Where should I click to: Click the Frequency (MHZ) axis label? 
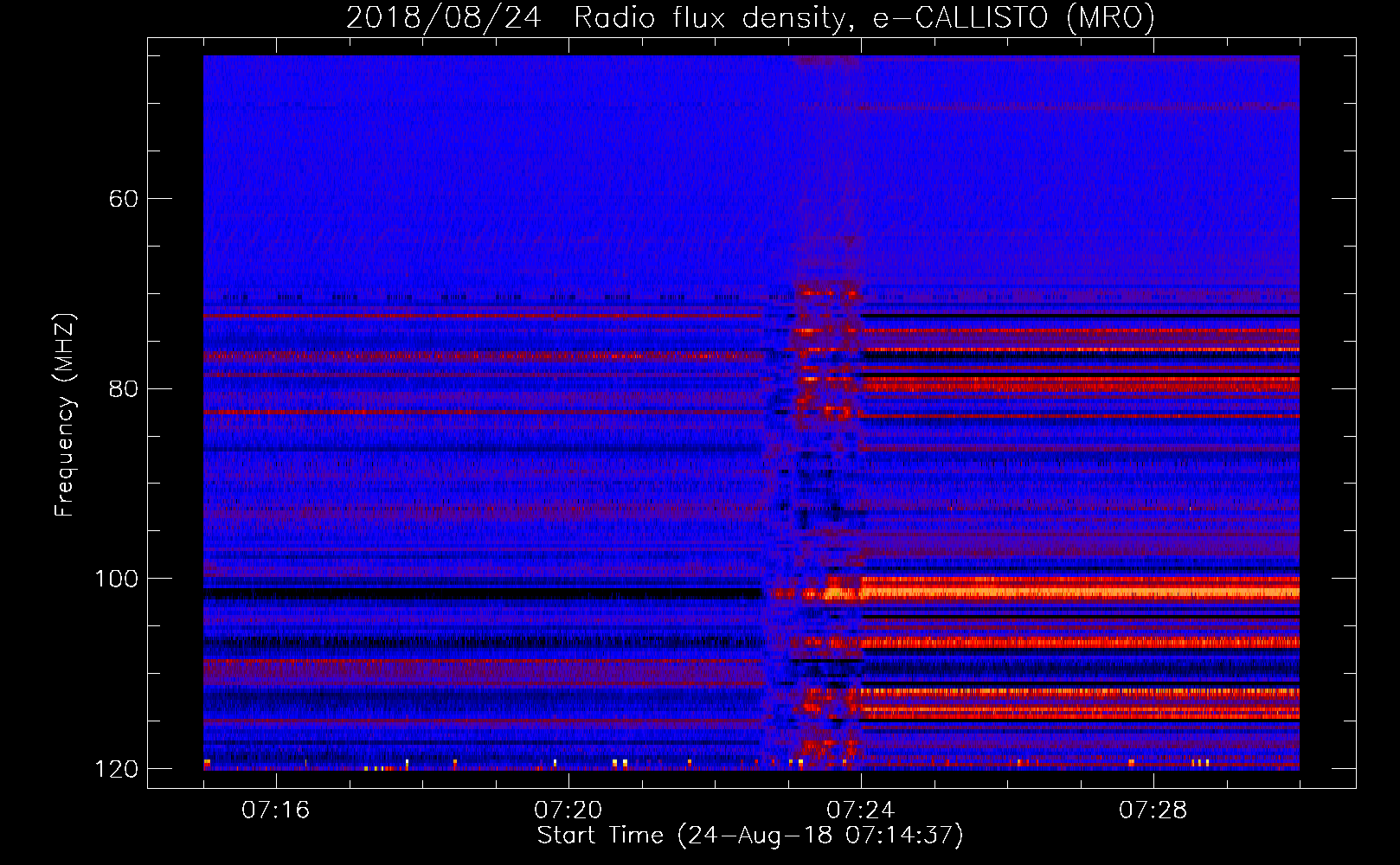tap(65, 415)
